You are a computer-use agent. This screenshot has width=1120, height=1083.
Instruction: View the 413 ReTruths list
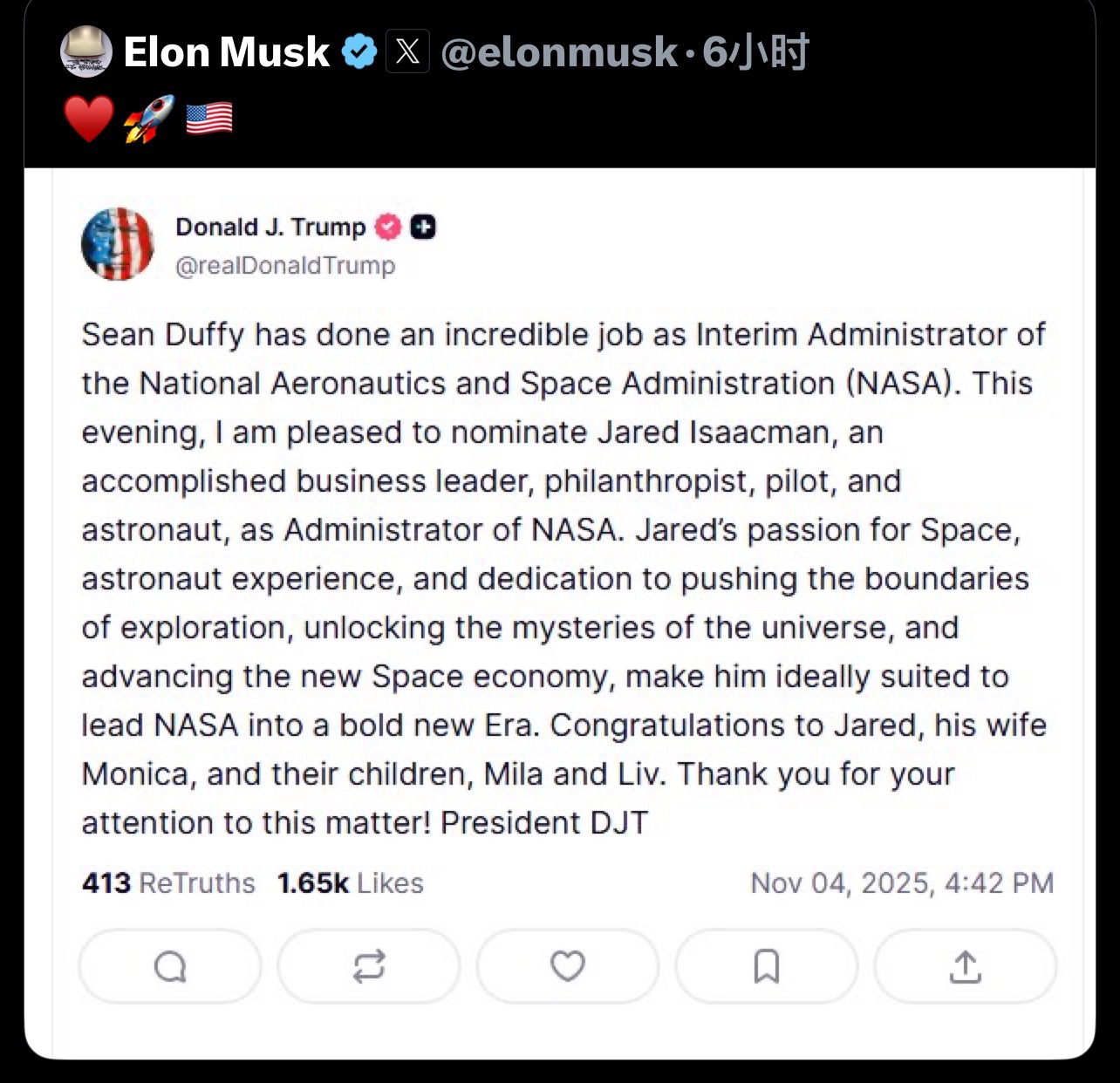tap(168, 882)
